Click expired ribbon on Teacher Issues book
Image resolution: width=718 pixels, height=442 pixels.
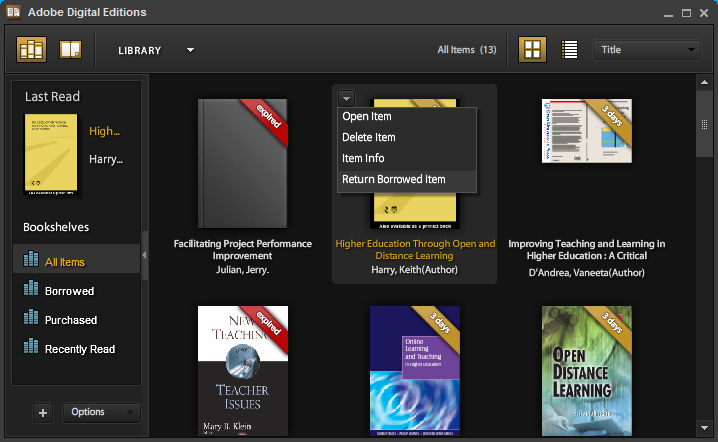(267, 324)
